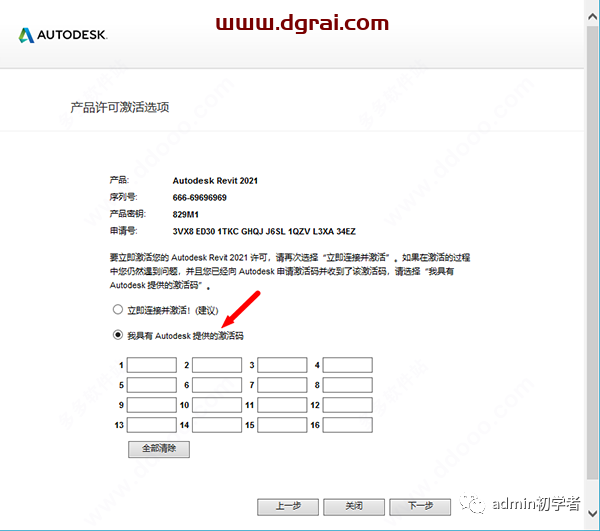This screenshot has width=600, height=531.
Task: Click activation code field 1
Action: click(152, 365)
